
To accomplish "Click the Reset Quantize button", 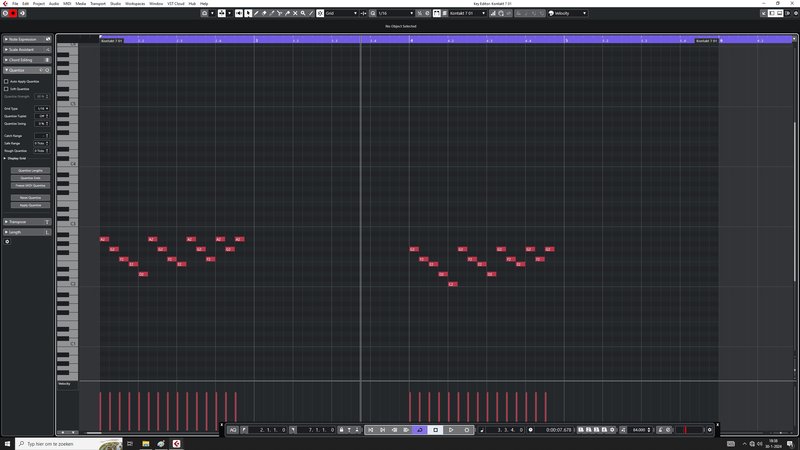I will pos(30,197).
